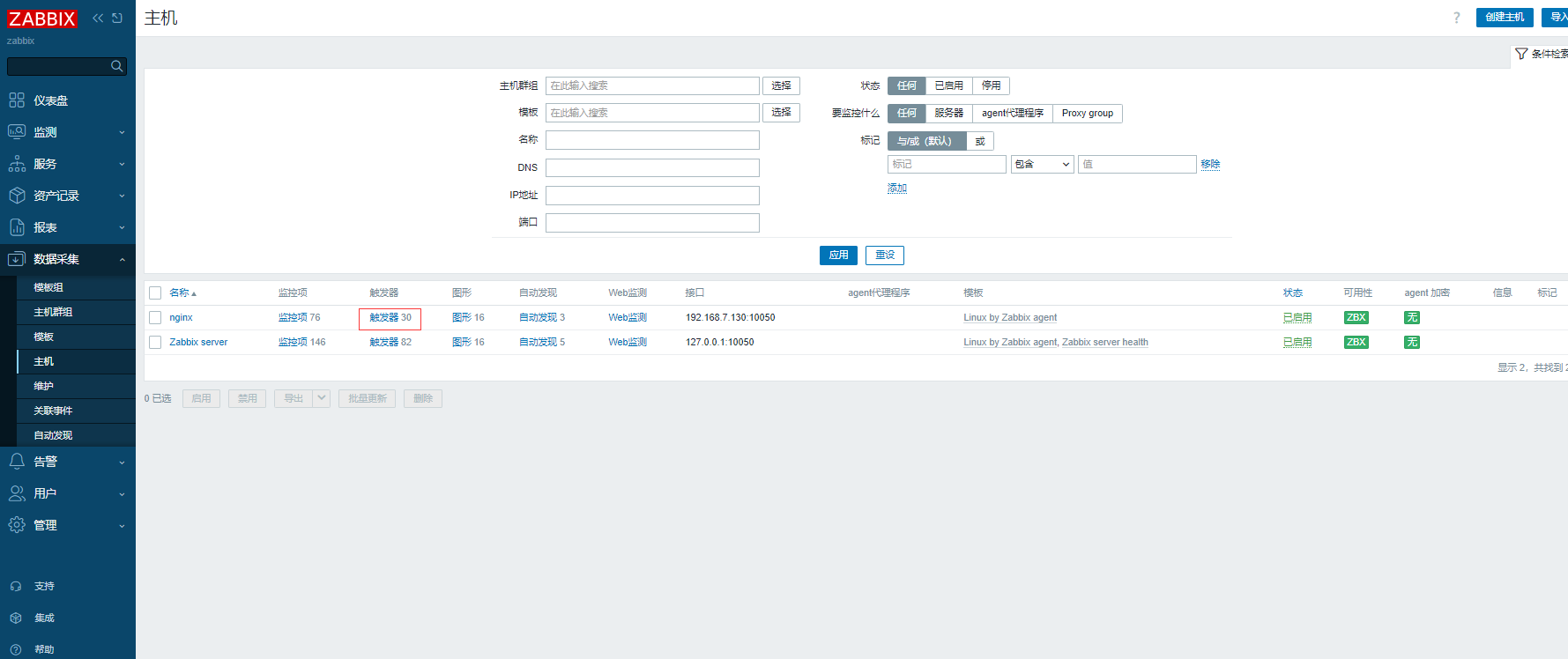
Task: Collapse the sidebar with double-arrow icon
Action: click(x=98, y=18)
